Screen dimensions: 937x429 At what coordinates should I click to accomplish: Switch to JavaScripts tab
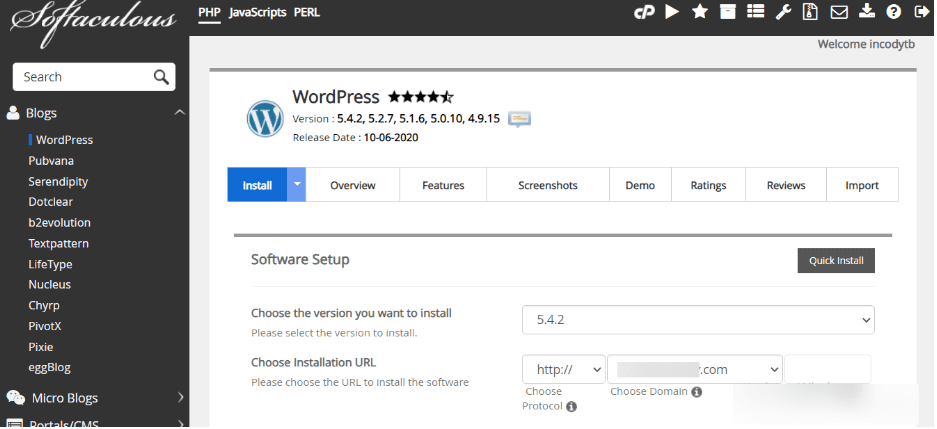click(258, 12)
